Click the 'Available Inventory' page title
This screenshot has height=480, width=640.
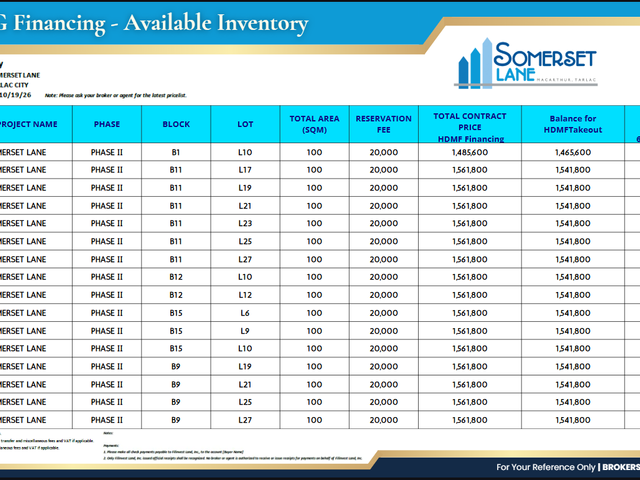tap(216, 23)
